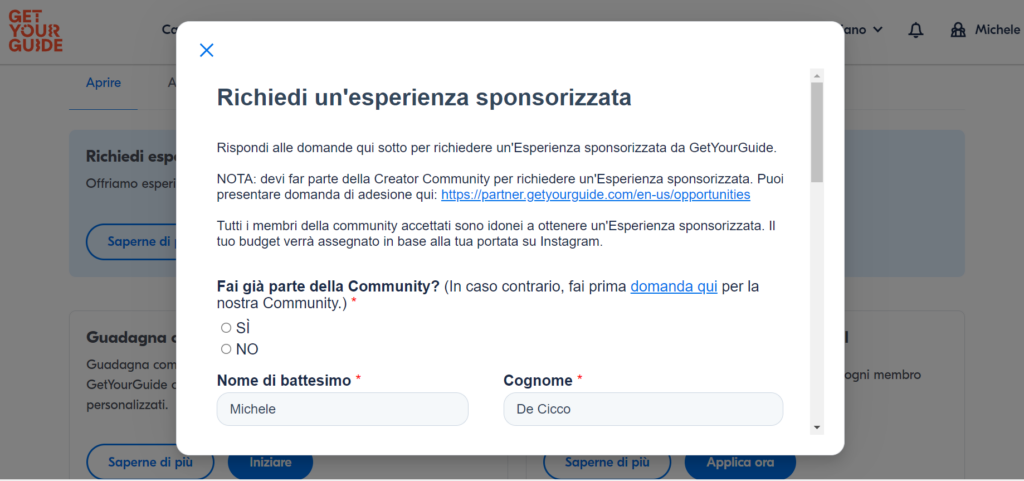Follow the 'domanda qui' link
The width and height of the screenshot is (1024, 481).
[673, 286]
